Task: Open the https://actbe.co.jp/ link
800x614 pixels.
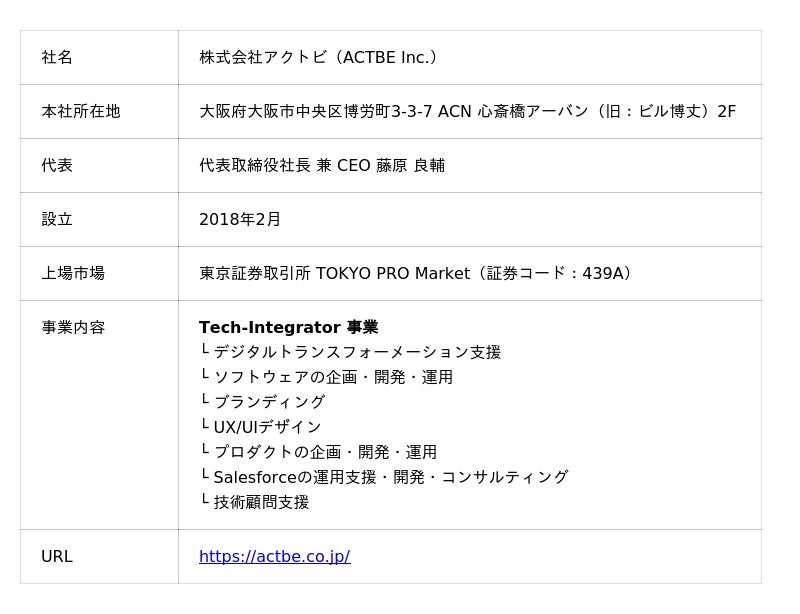Action: tap(274, 557)
